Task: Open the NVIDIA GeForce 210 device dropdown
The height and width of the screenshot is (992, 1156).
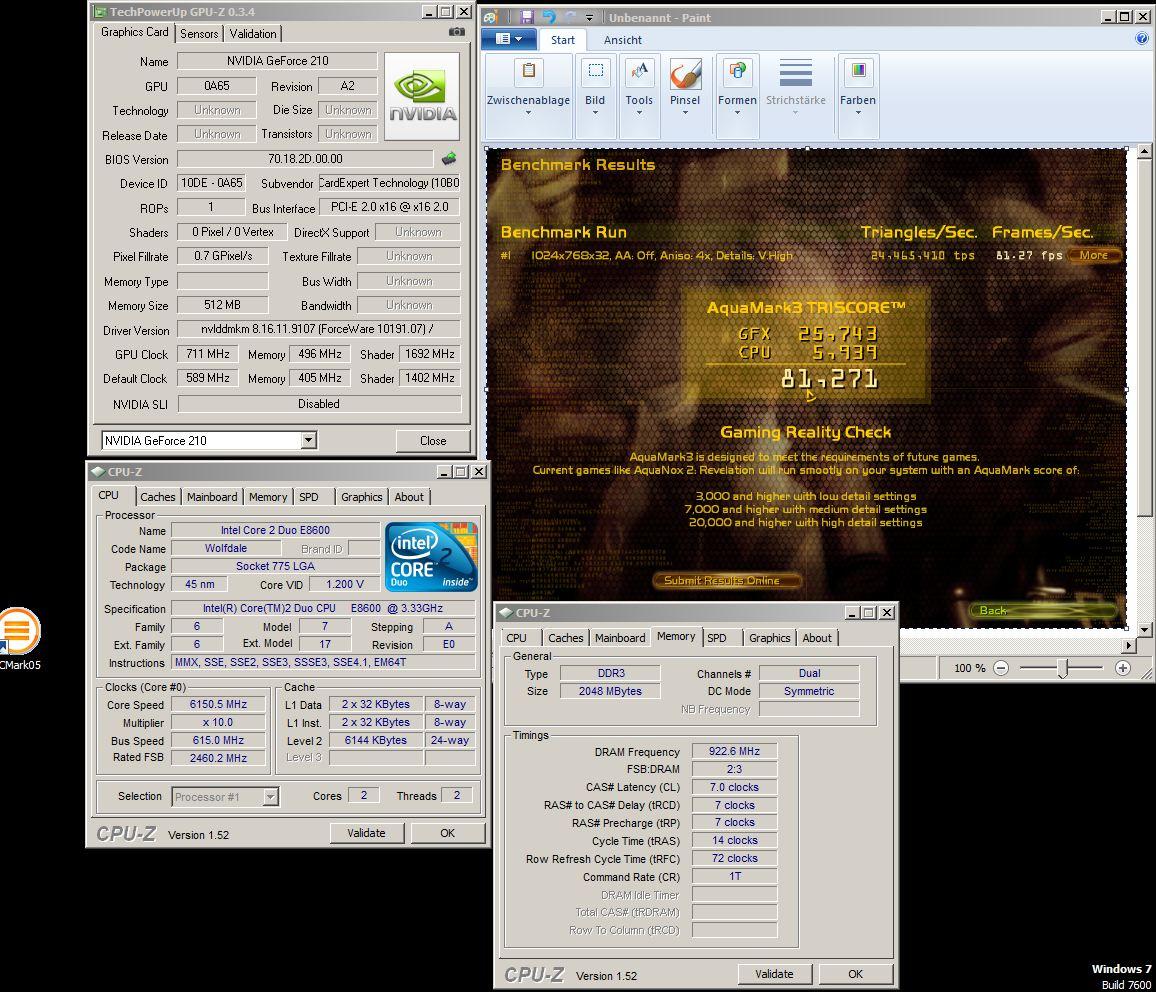Action: click(309, 440)
